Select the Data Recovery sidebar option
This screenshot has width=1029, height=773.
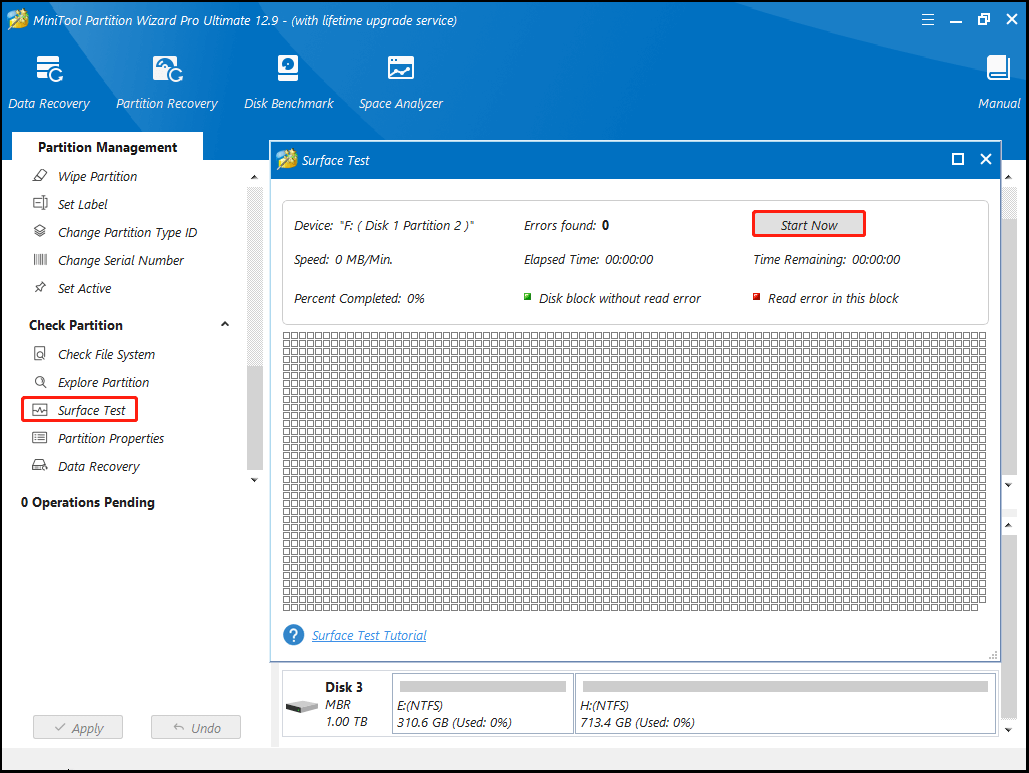[98, 466]
